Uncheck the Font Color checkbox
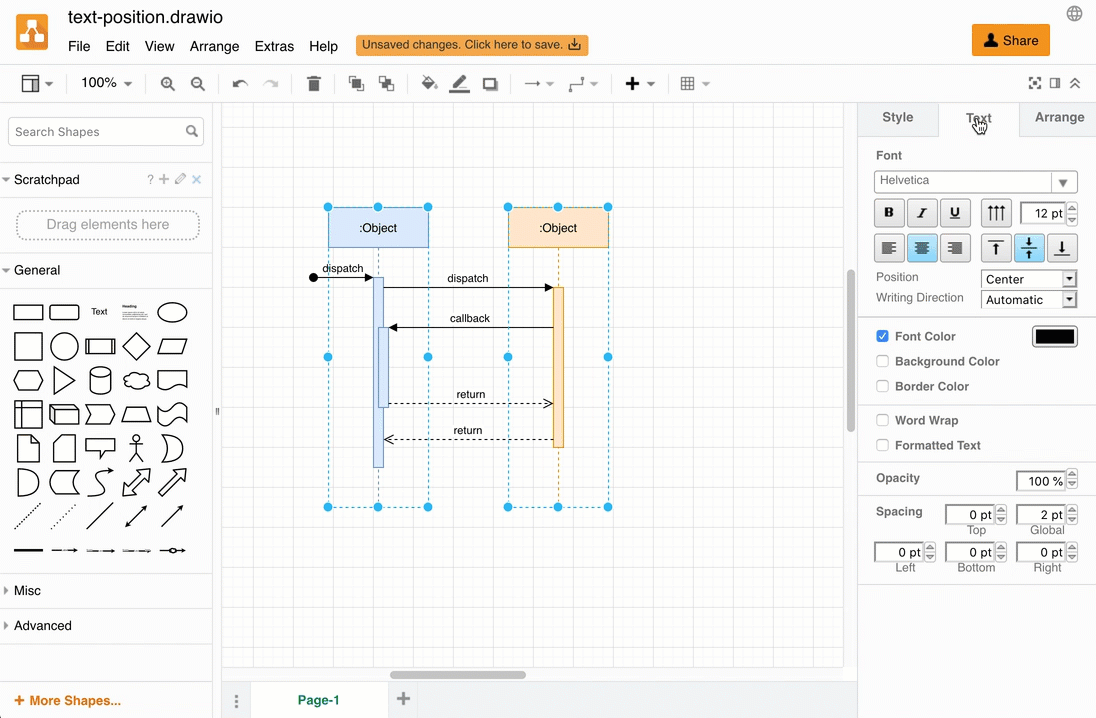 point(882,336)
